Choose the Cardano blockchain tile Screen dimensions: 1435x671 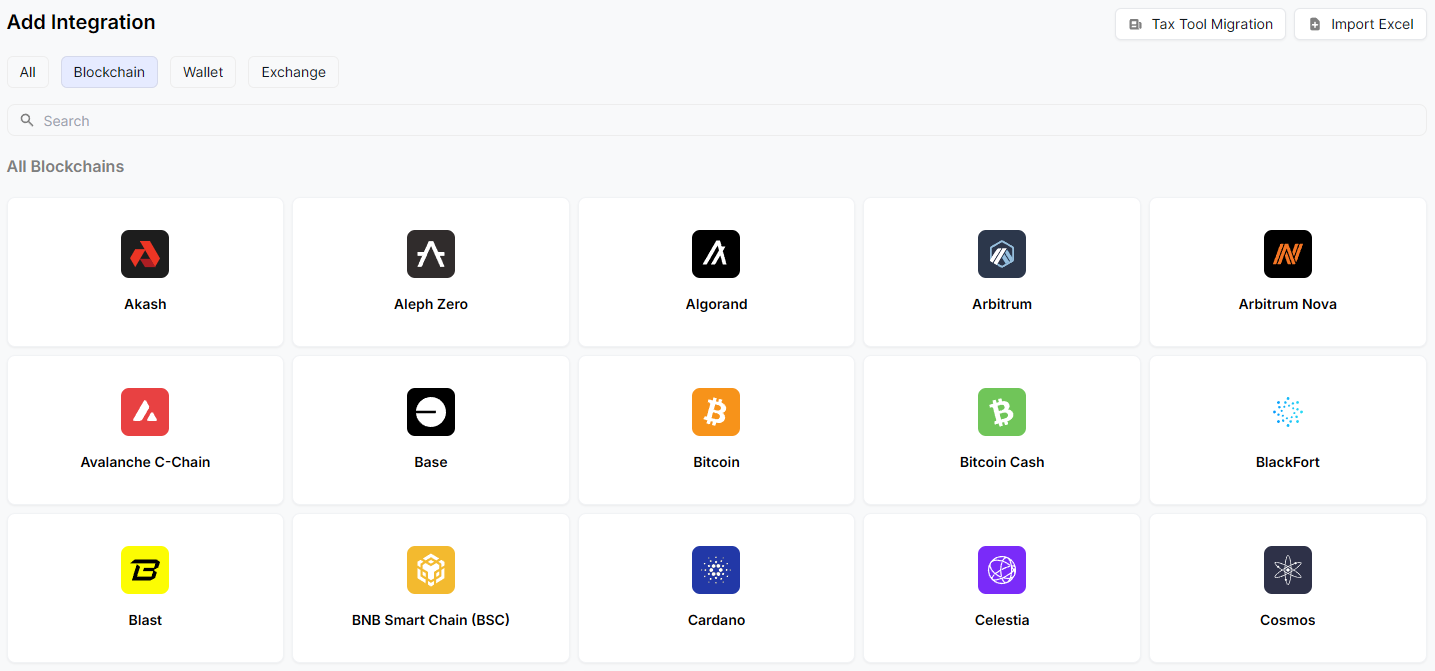tap(716, 588)
